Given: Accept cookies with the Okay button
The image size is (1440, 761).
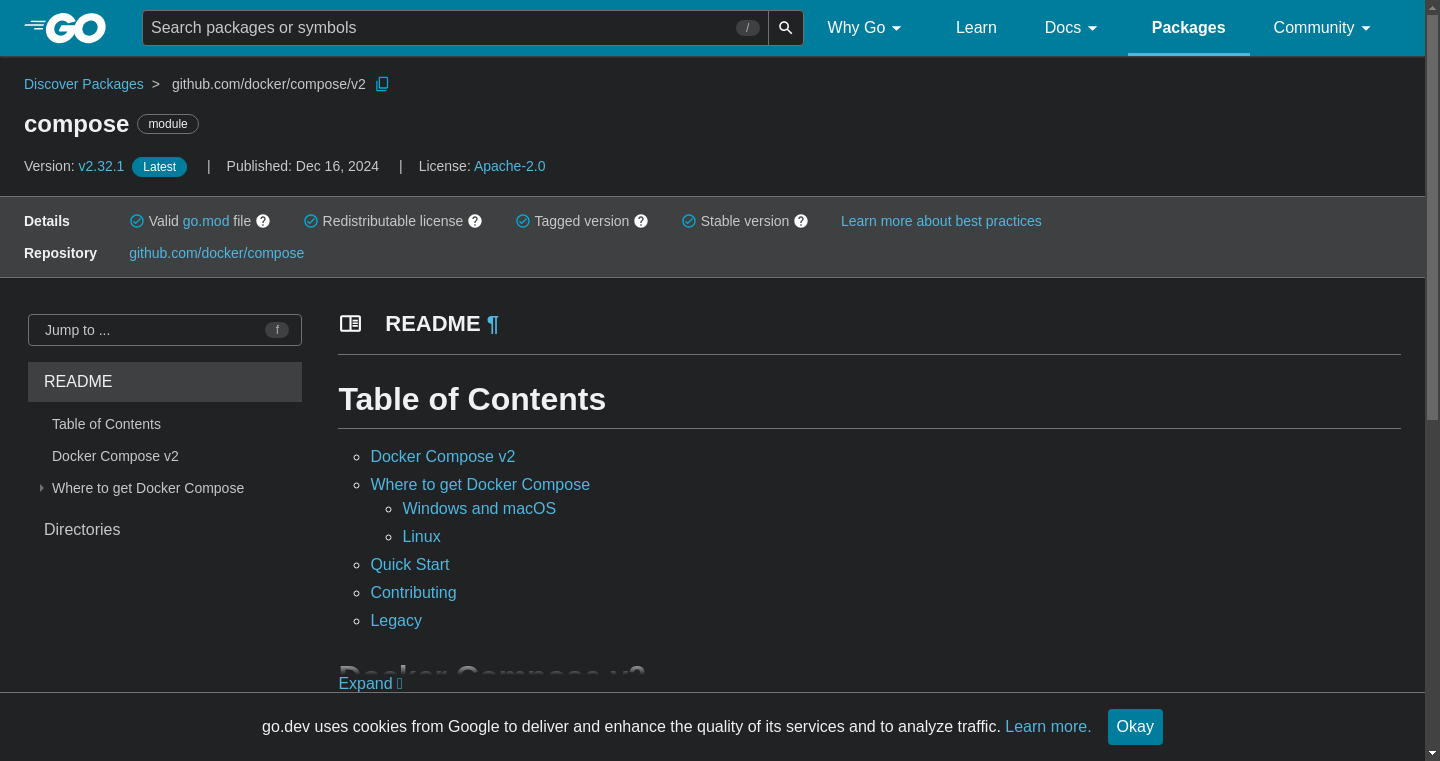Looking at the screenshot, I should (1135, 727).
